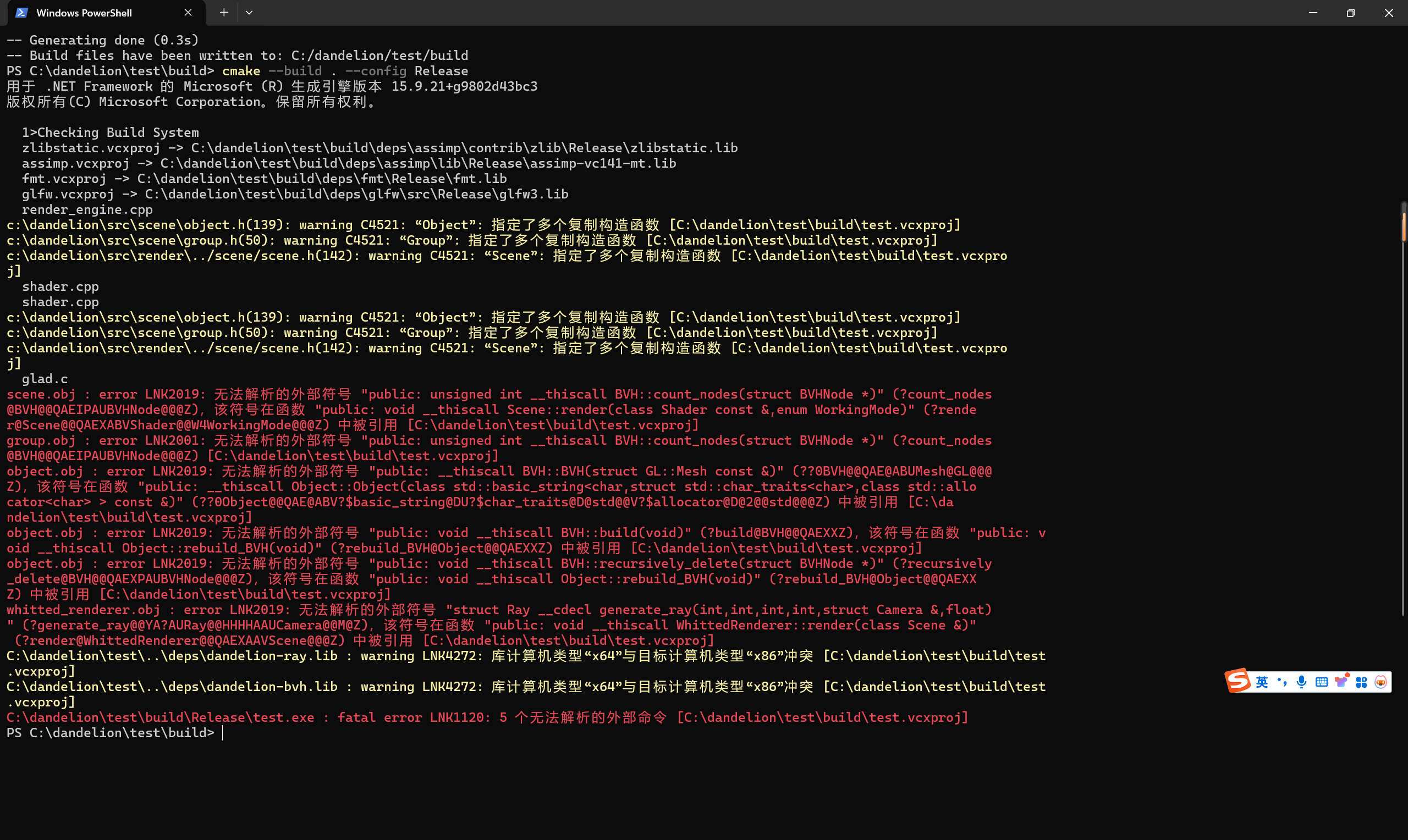Viewport: 1408px width, 840px height.
Task: Open a new terminal tab with plus icon
Action: [224, 13]
